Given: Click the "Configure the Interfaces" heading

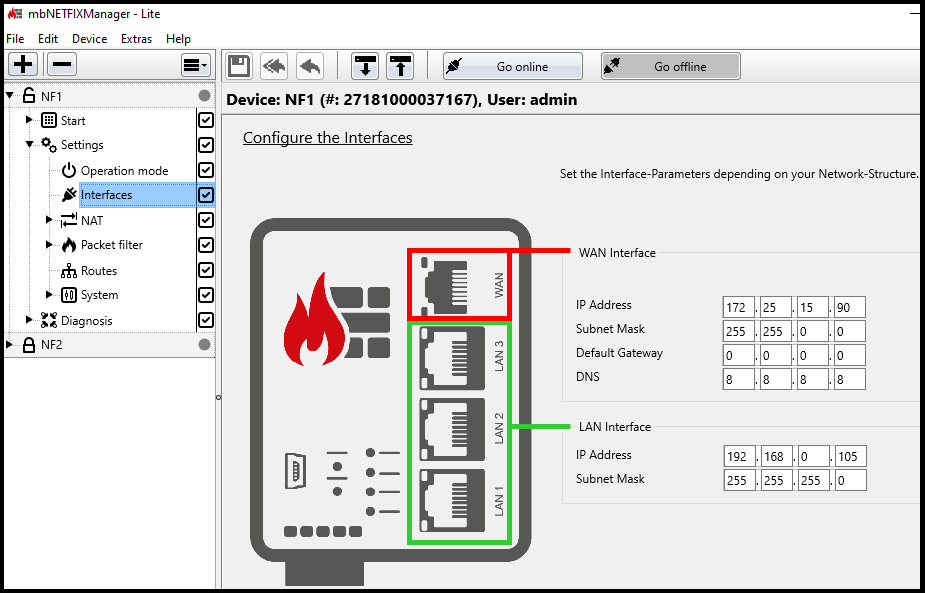Looking at the screenshot, I should 327,137.
